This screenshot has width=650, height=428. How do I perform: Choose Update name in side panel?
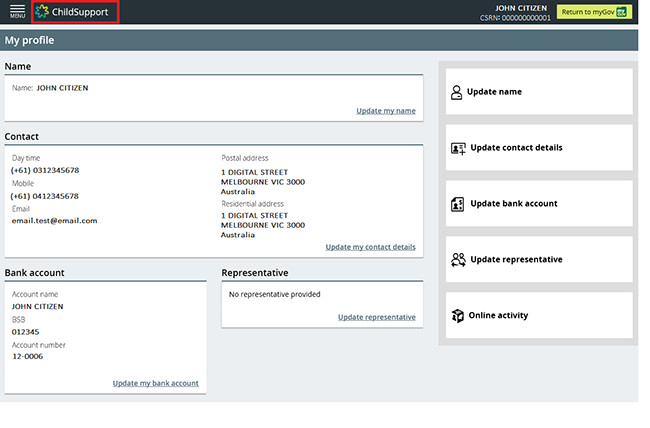click(495, 92)
